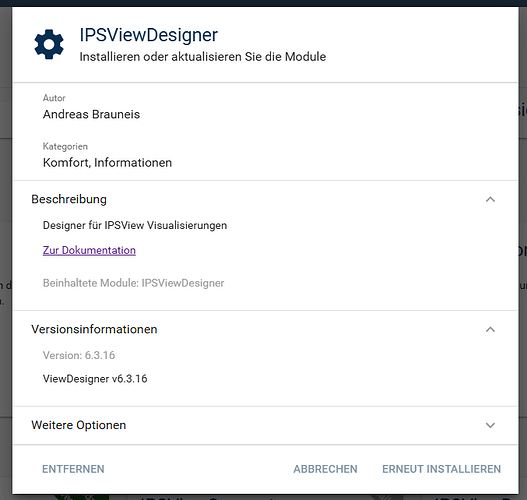Open the Zur Dokumentation link
The height and width of the screenshot is (500, 527).
pyautogui.click(x=89, y=250)
